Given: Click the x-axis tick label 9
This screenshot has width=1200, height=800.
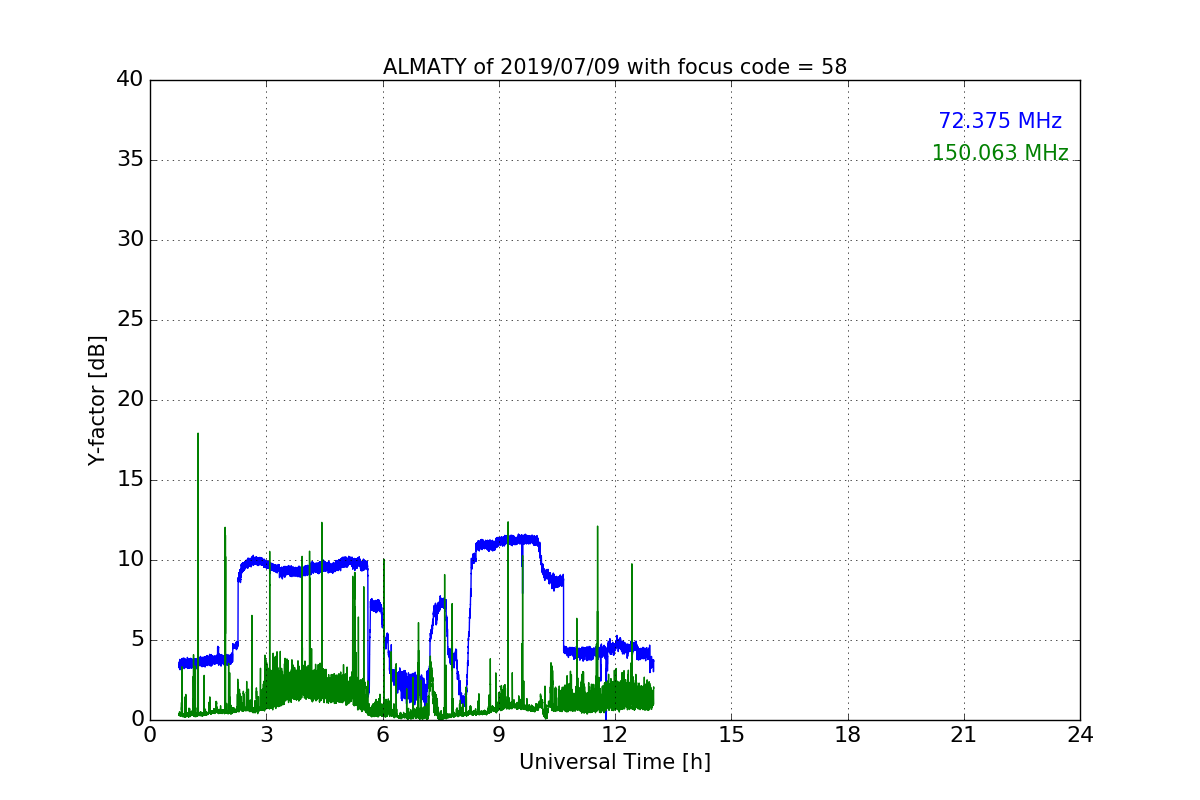Looking at the screenshot, I should click(x=499, y=734).
